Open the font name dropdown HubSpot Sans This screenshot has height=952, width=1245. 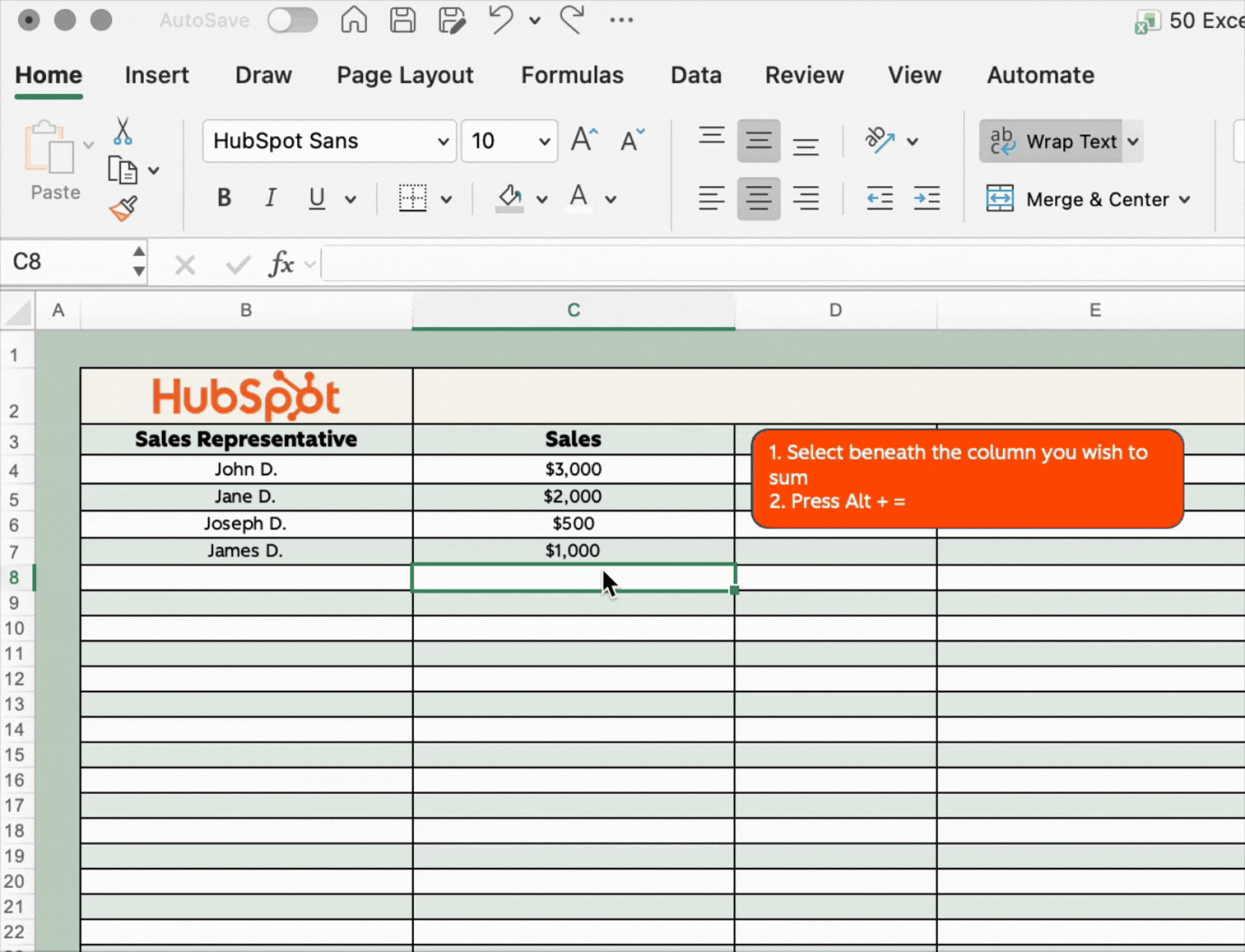pyautogui.click(x=443, y=142)
